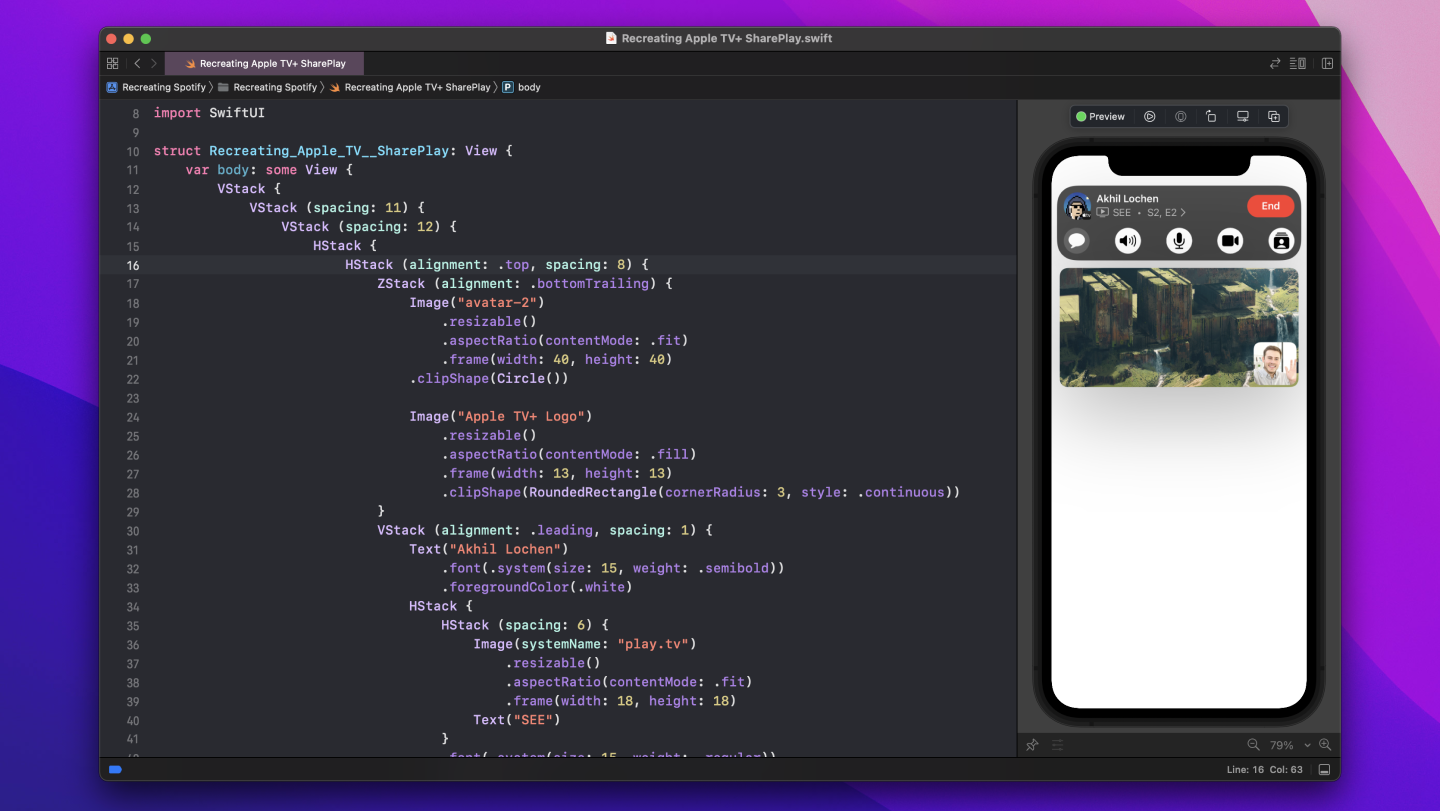Go forward with the right chevron
This screenshot has height=811, width=1440.
tap(153, 63)
